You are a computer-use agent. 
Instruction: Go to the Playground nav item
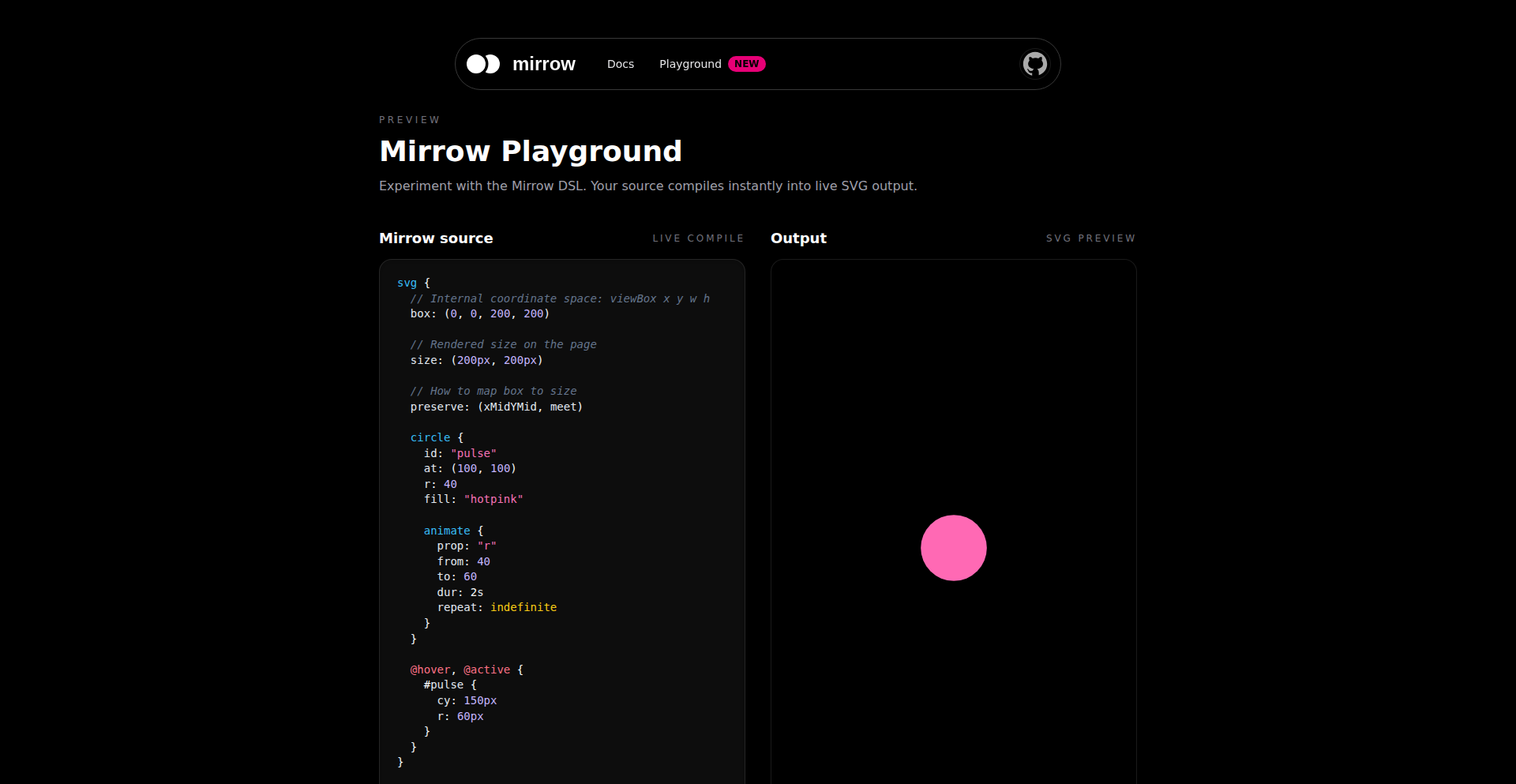point(690,64)
